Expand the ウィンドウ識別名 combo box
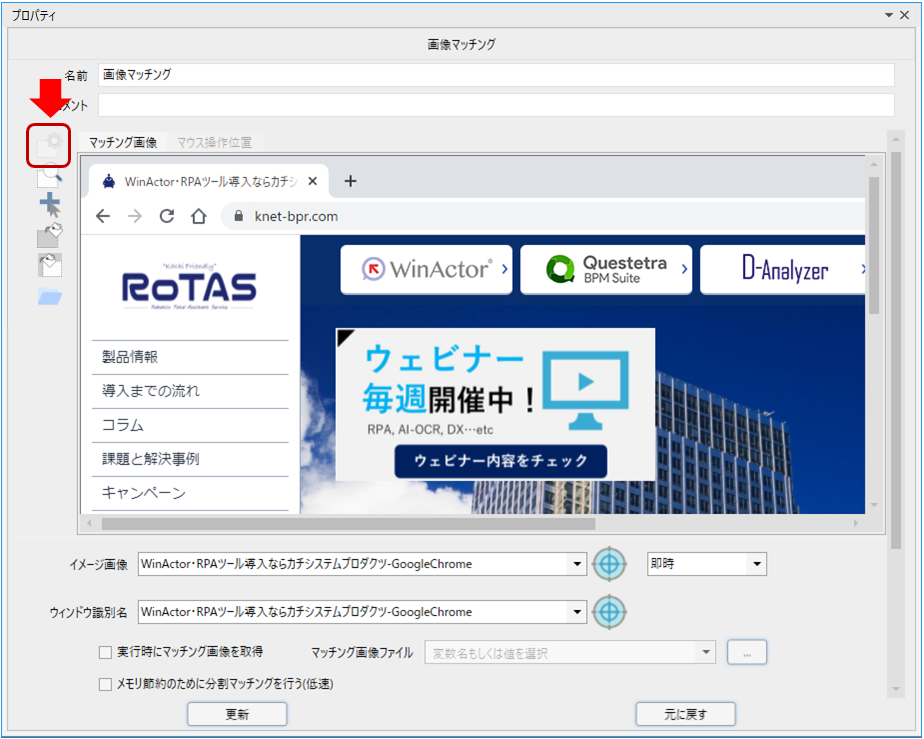Screen dimensions: 924x739 point(577,612)
